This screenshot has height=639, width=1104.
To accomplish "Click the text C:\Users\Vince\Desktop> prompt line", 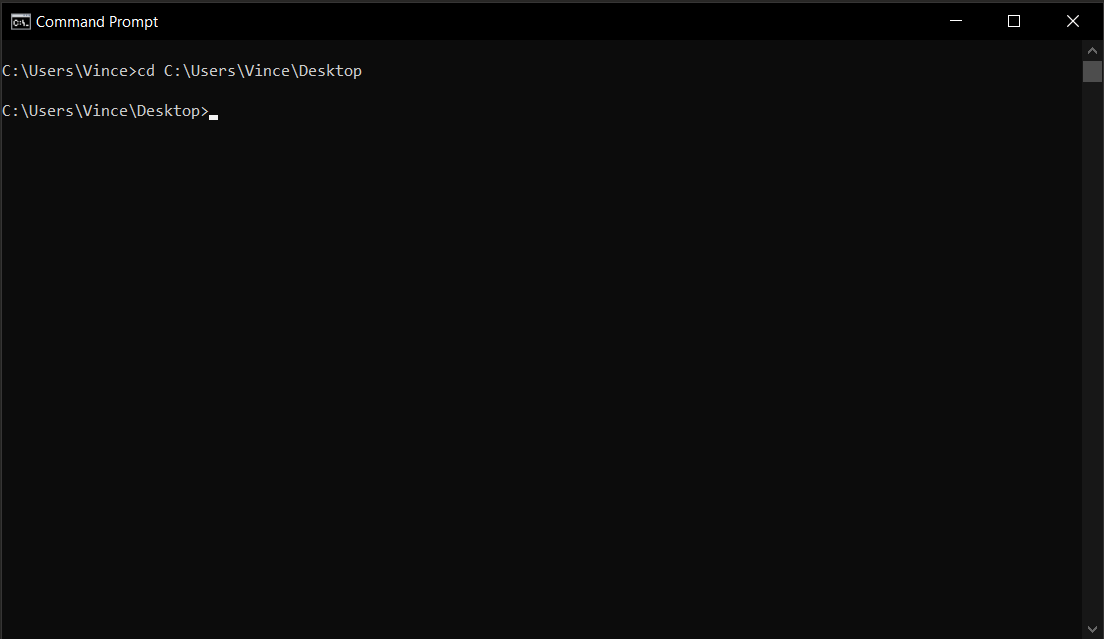I will tap(105, 110).
